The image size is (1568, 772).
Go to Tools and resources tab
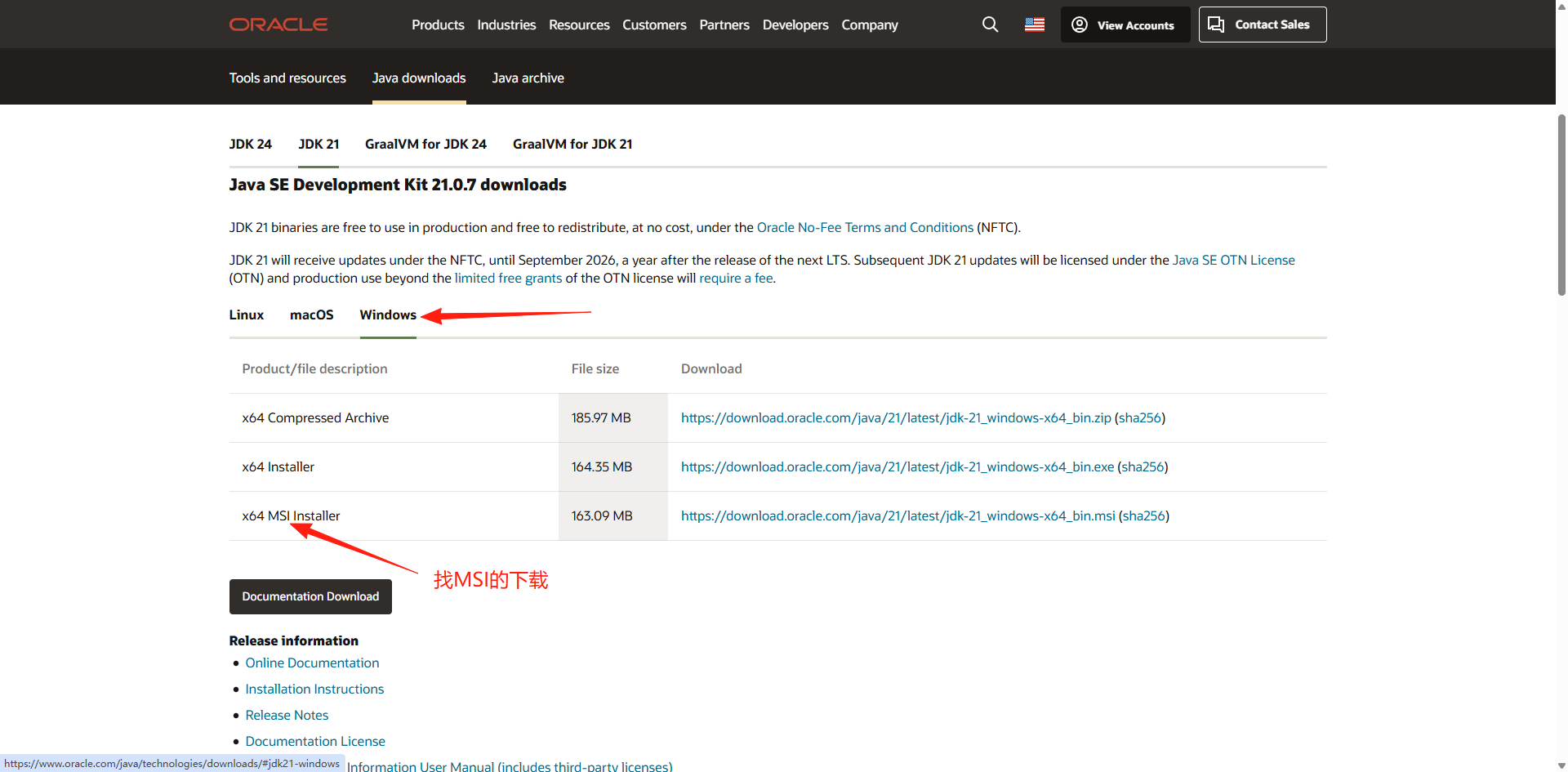287,78
